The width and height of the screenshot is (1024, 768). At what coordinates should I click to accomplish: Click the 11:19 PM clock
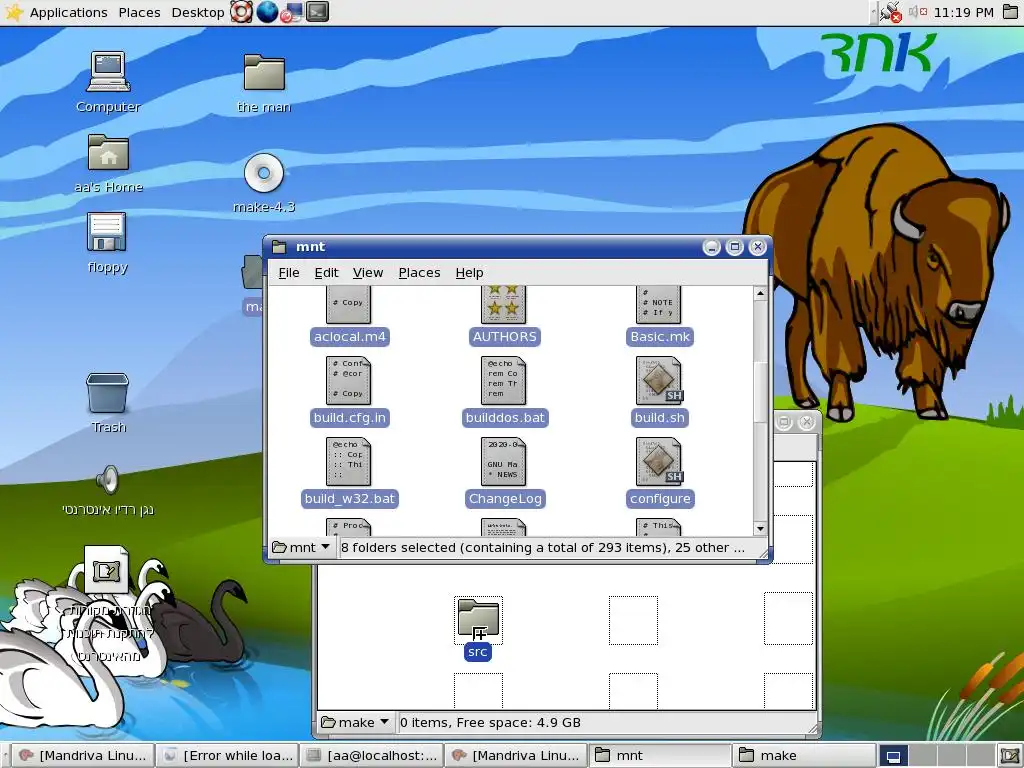pyautogui.click(x=964, y=12)
